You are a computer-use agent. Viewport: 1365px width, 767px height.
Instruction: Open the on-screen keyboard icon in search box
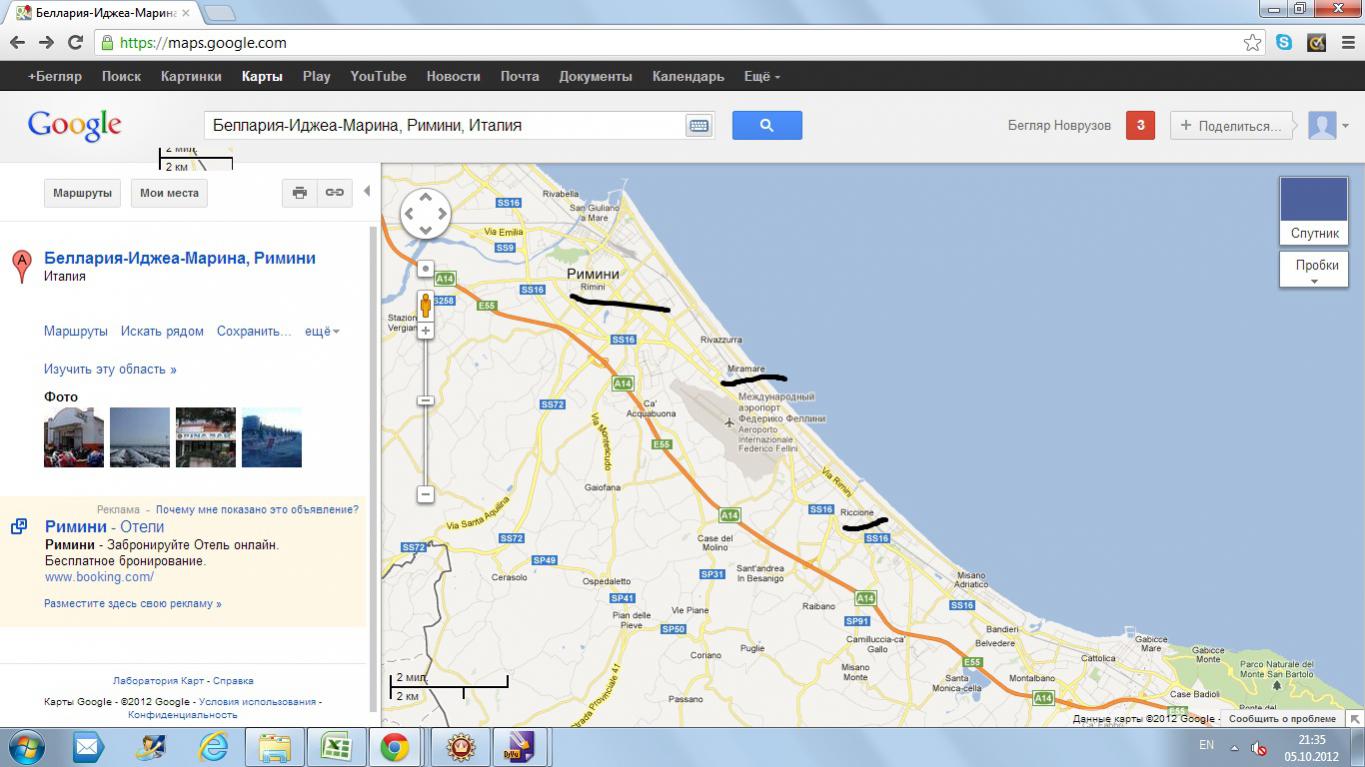(698, 126)
